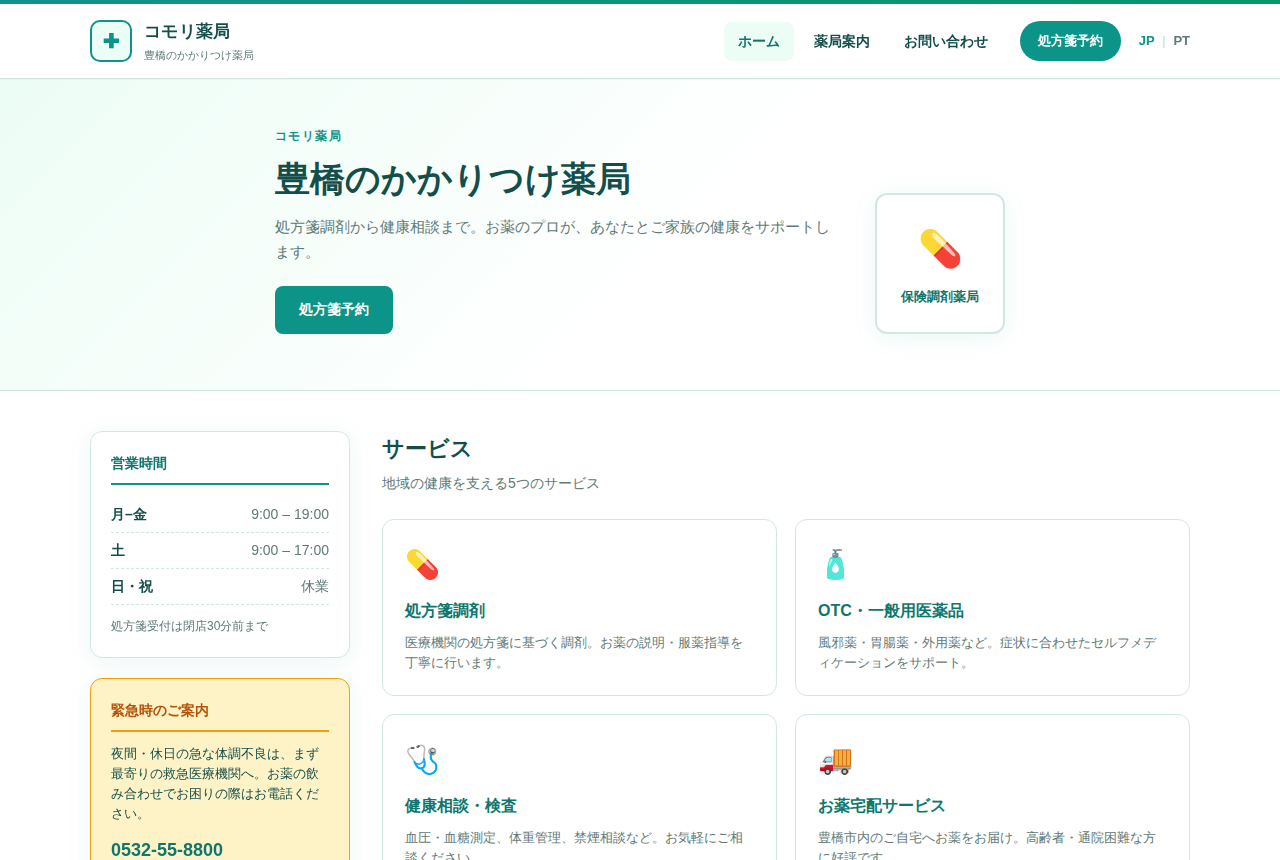Open the ホーム navigation tab

coord(759,41)
